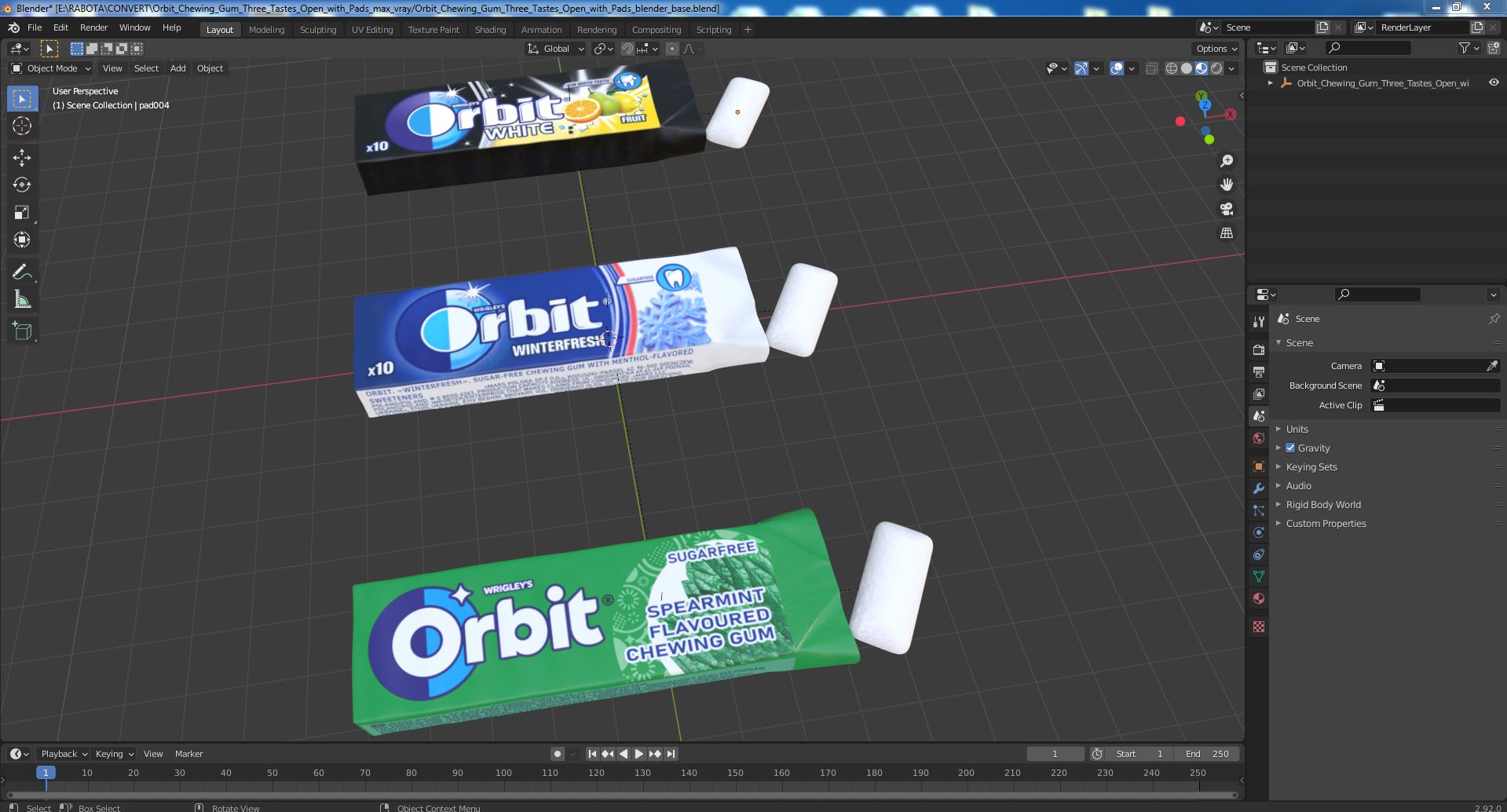The width and height of the screenshot is (1507, 812).
Task: Expand the Custom Properties panel
Action: tap(1326, 523)
